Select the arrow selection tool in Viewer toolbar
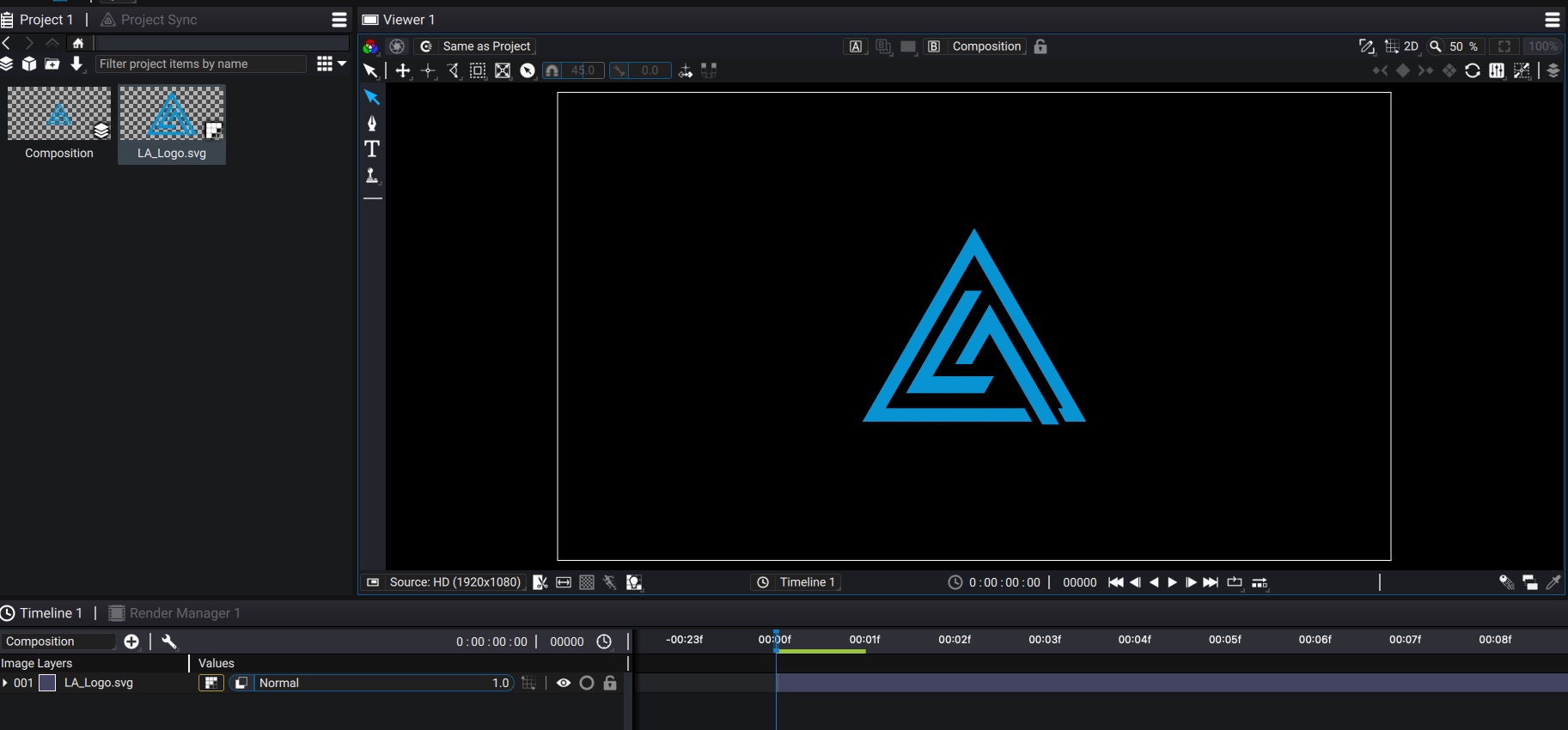Image resolution: width=1568 pixels, height=730 pixels. [x=370, y=70]
